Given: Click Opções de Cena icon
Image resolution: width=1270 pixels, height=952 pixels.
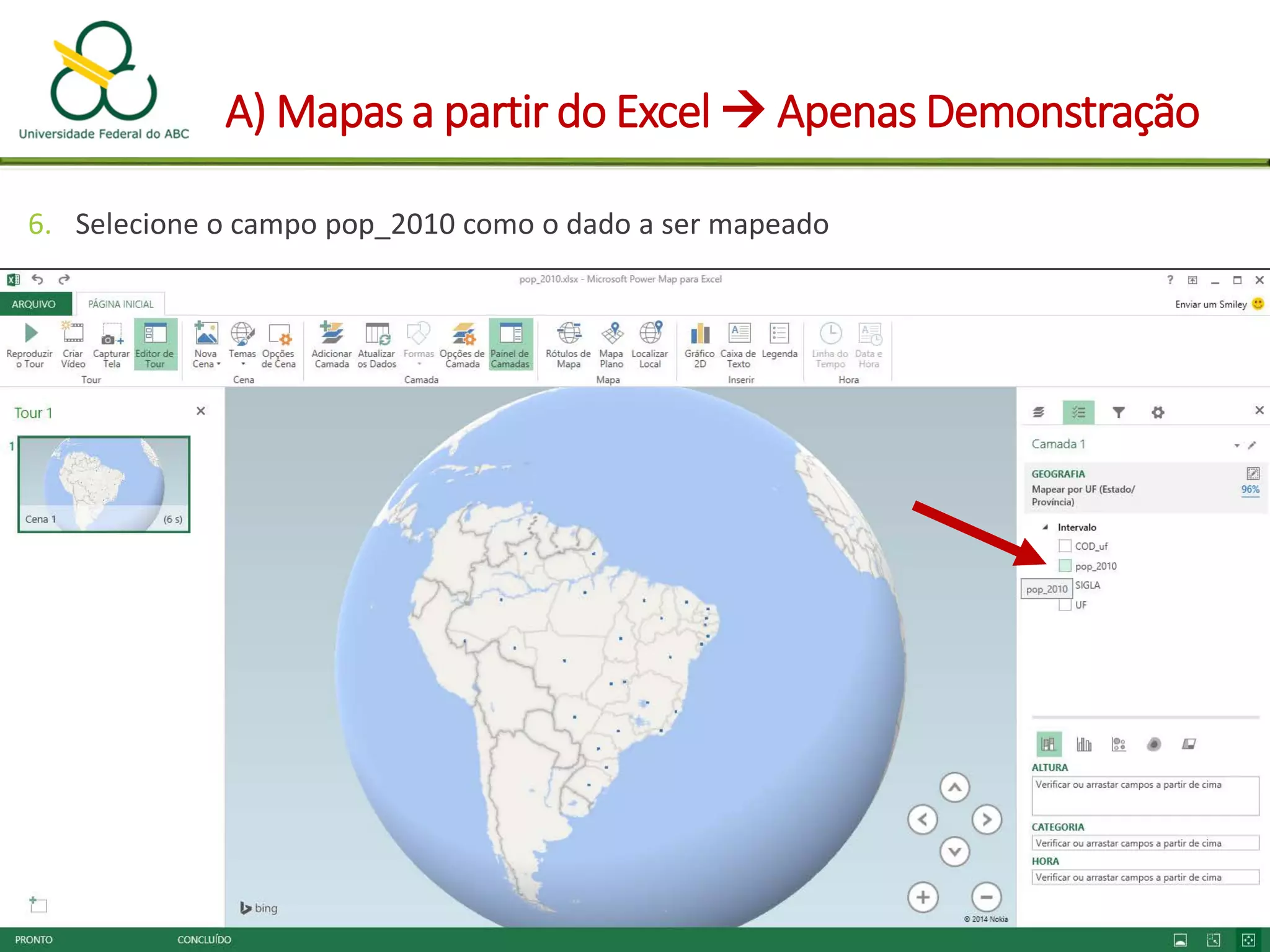Looking at the screenshot, I should click(279, 333).
